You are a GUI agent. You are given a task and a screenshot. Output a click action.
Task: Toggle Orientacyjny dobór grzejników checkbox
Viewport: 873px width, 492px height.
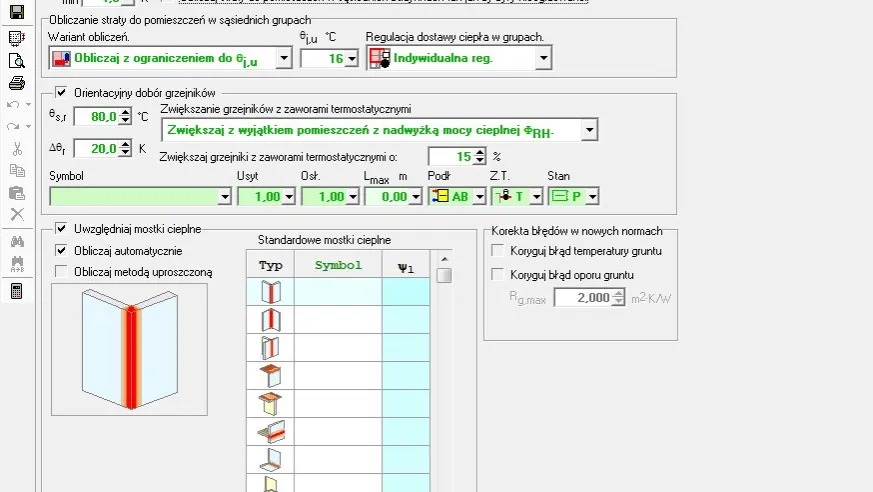(x=61, y=93)
